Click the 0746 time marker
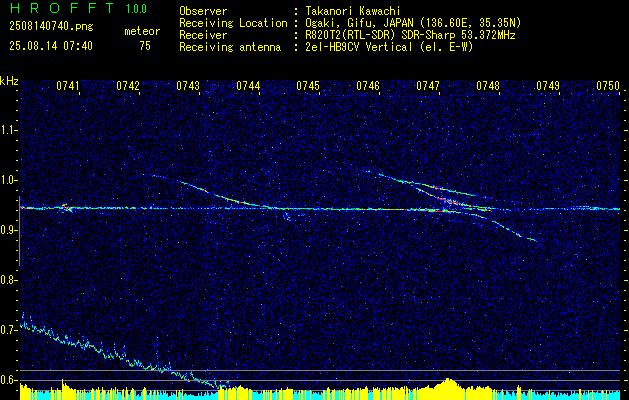Screen dimensions: 629x400 coord(368,86)
